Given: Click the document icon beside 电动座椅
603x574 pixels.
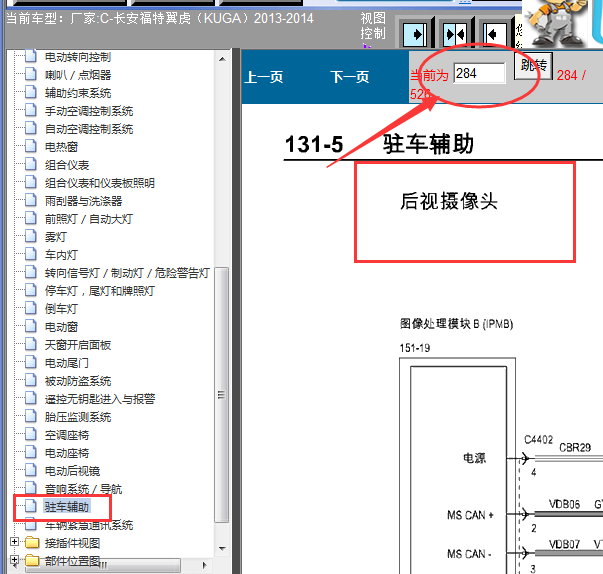Looking at the screenshot, I should pos(31,452).
